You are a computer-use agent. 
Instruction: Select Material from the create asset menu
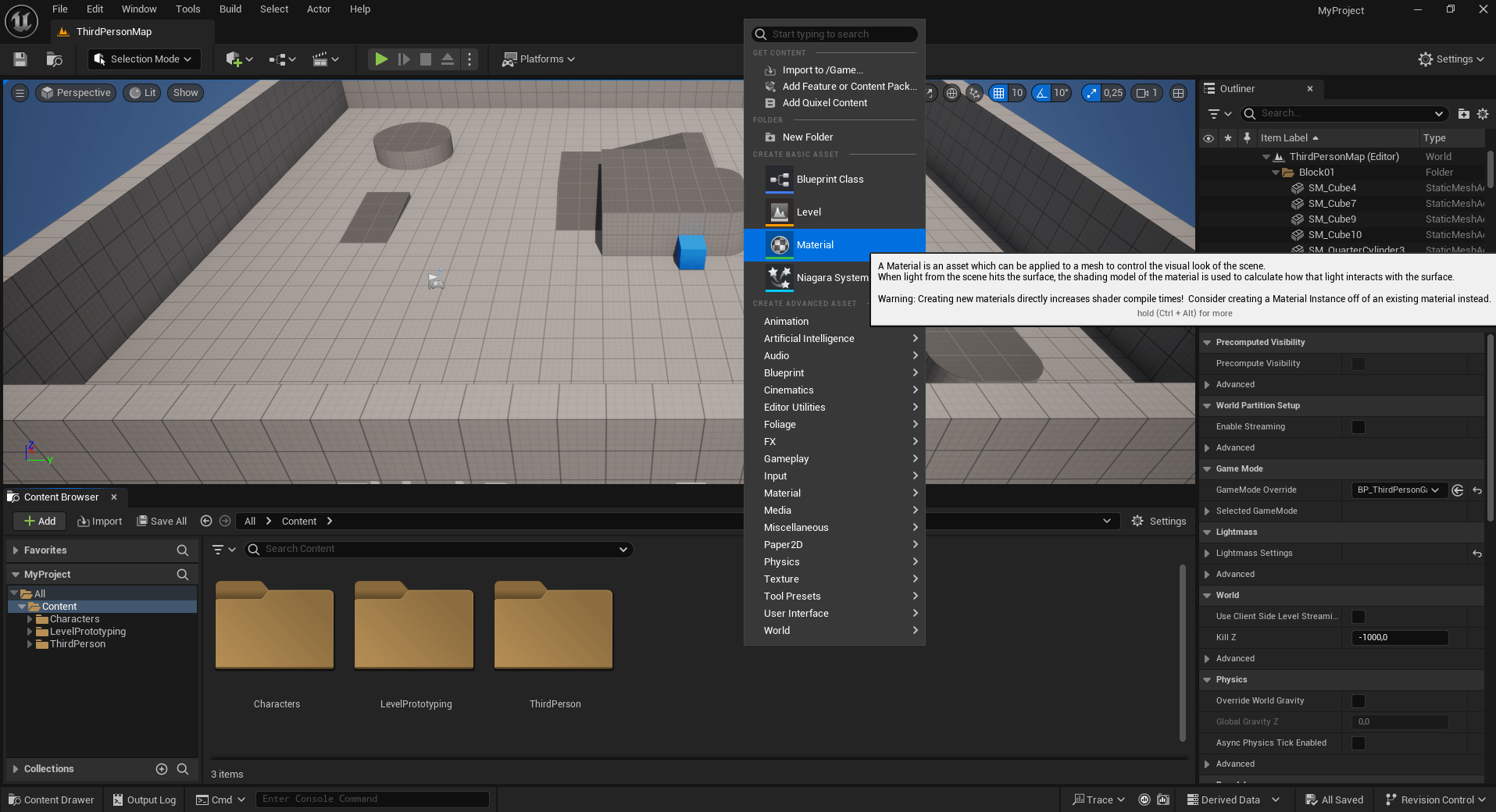[815, 245]
